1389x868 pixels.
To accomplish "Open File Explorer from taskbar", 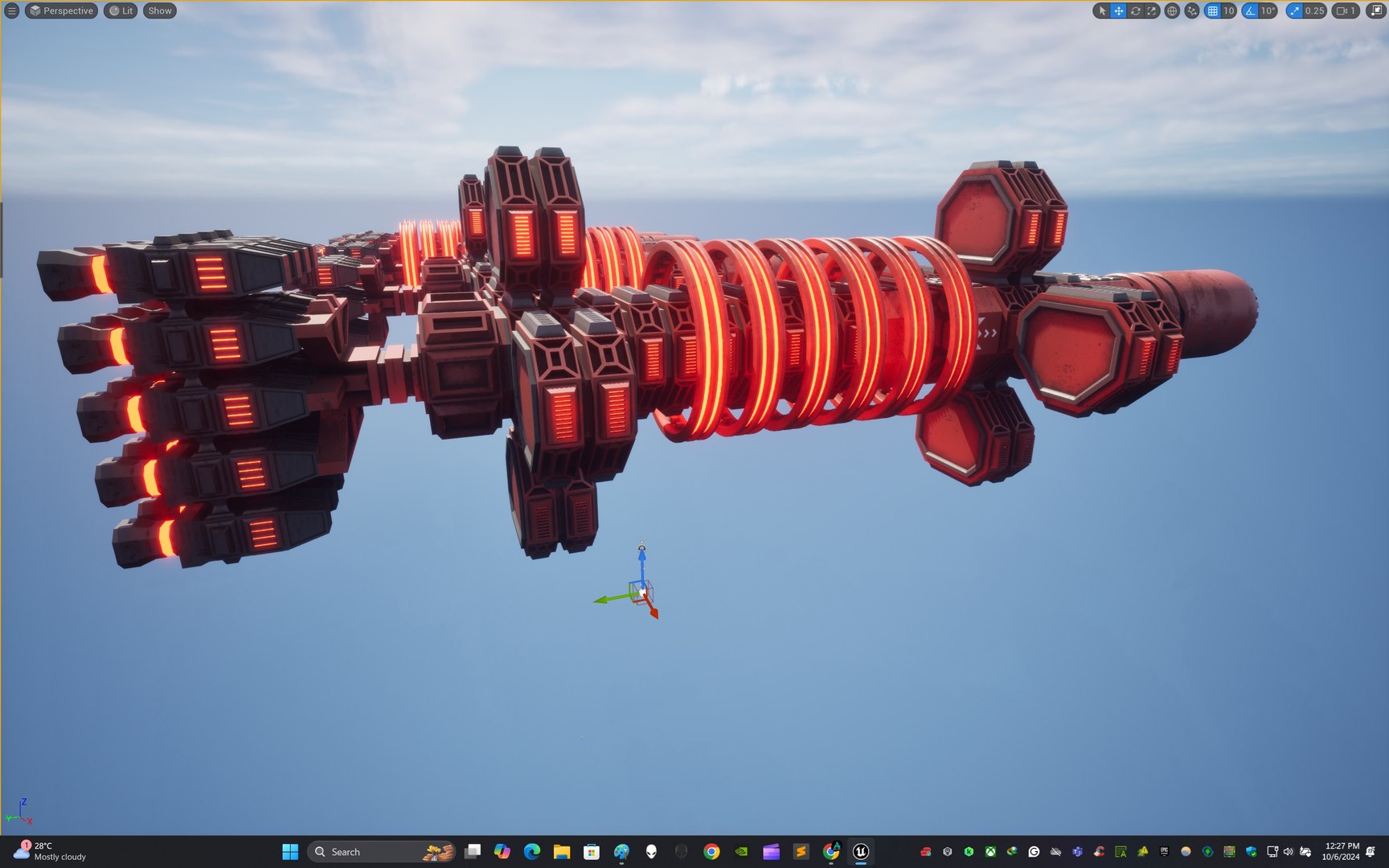I will click(x=562, y=851).
